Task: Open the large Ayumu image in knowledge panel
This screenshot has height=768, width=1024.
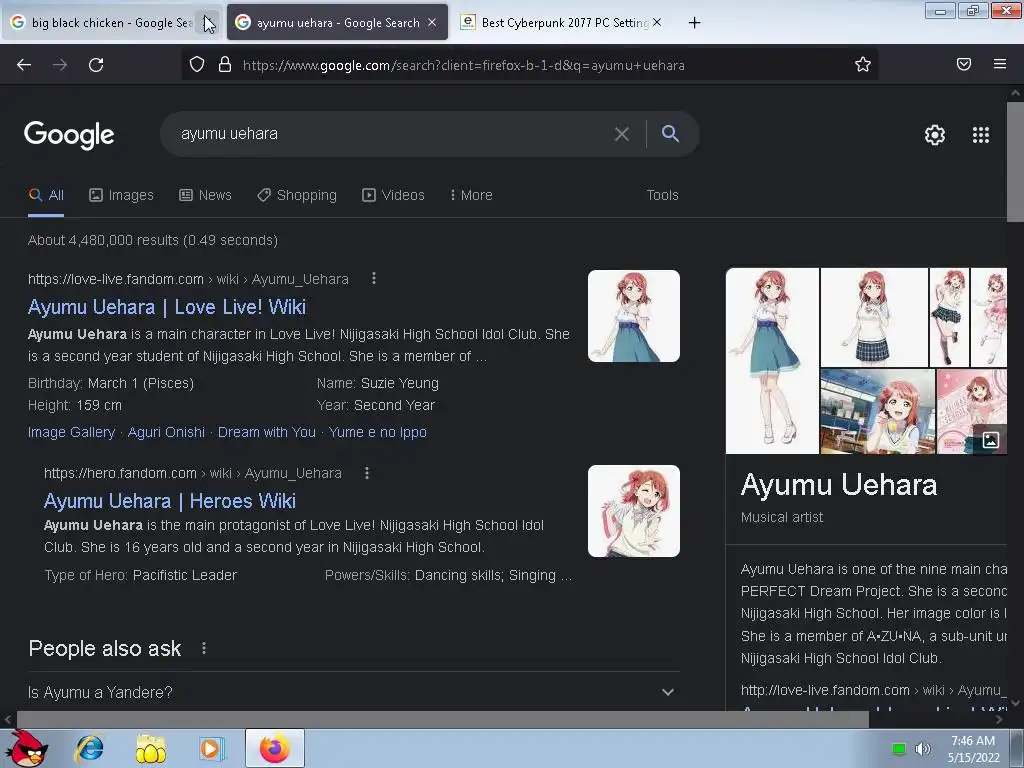Action: pos(772,360)
